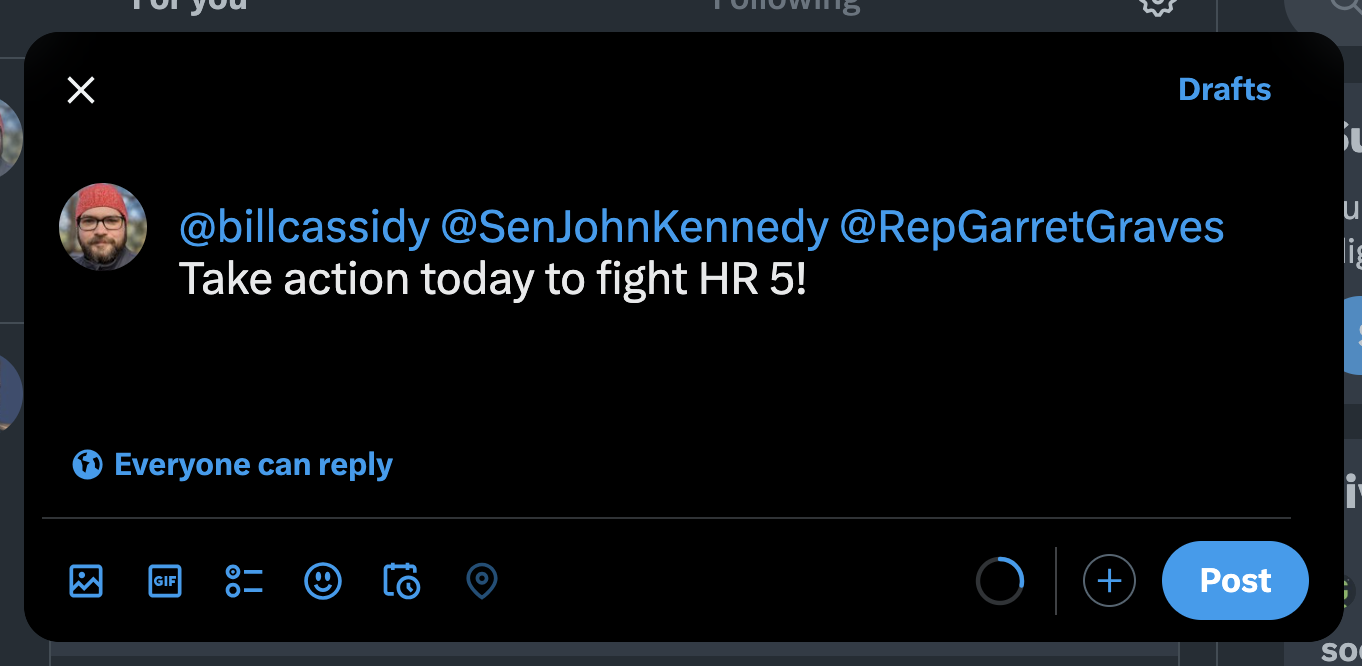Click the profile avatar in the composer

103,227
